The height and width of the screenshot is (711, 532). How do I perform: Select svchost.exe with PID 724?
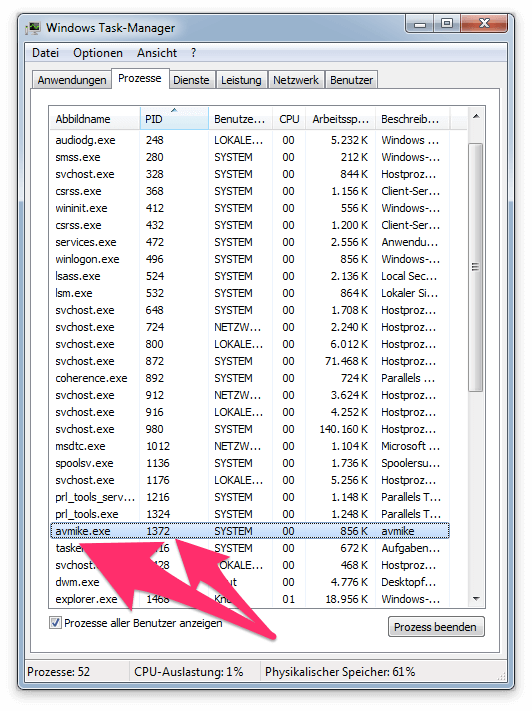(x=249, y=327)
